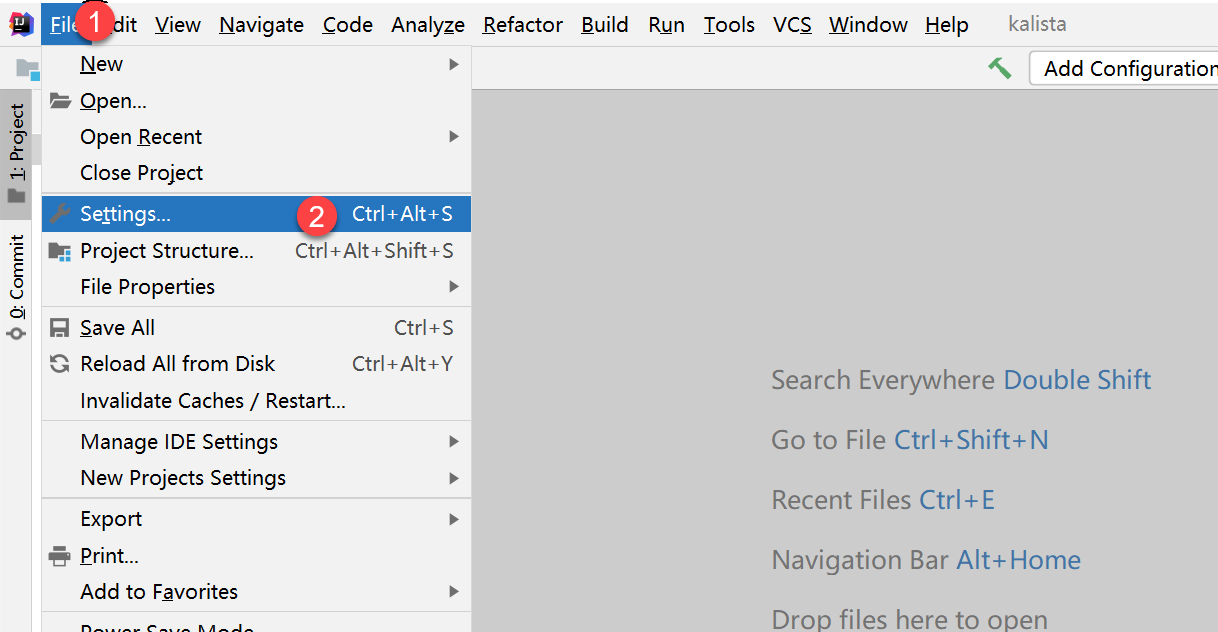This screenshot has height=632, width=1218.
Task: Click the Save All disk icon
Action: point(60,328)
